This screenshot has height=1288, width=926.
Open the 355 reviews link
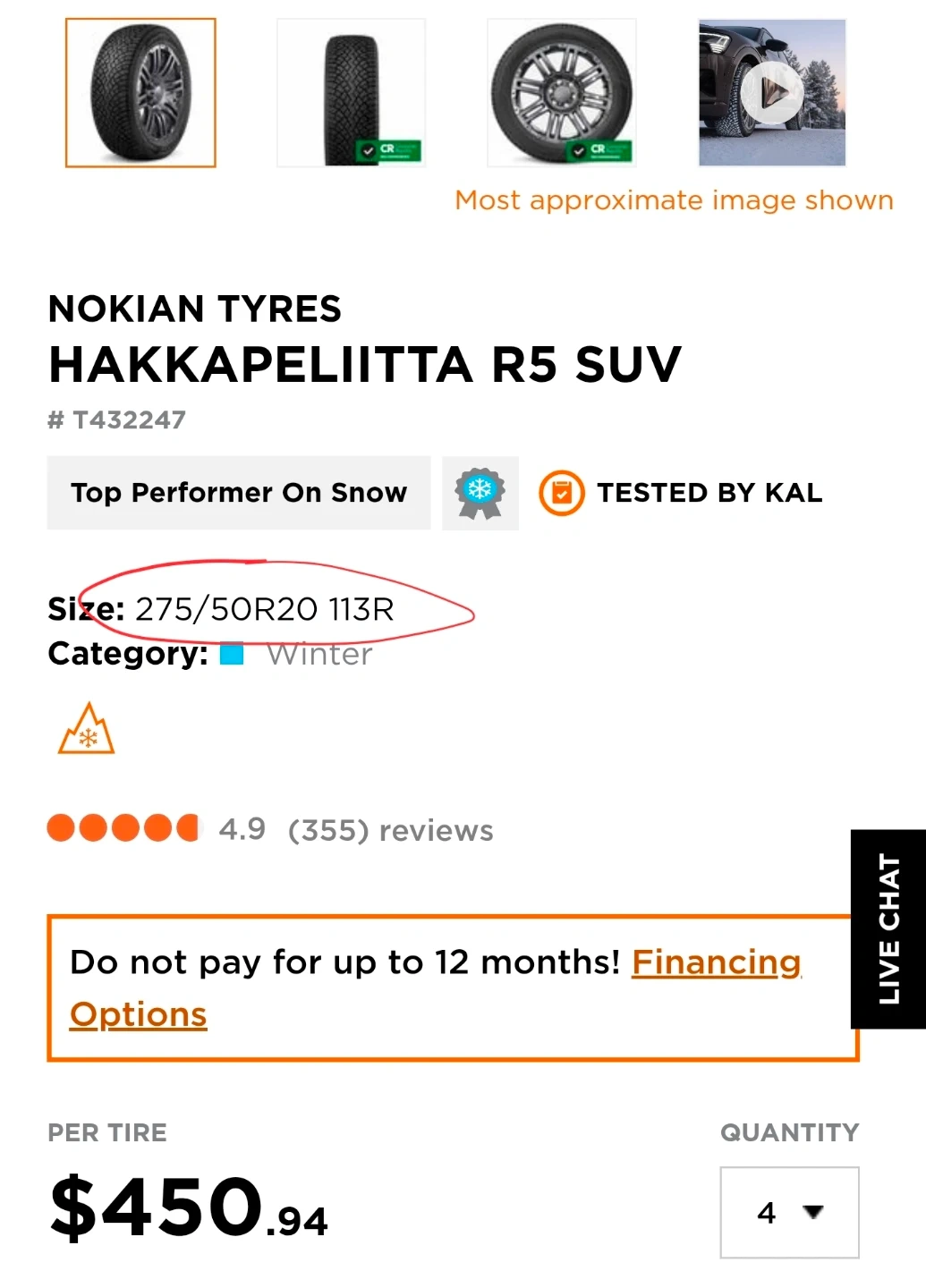(390, 830)
